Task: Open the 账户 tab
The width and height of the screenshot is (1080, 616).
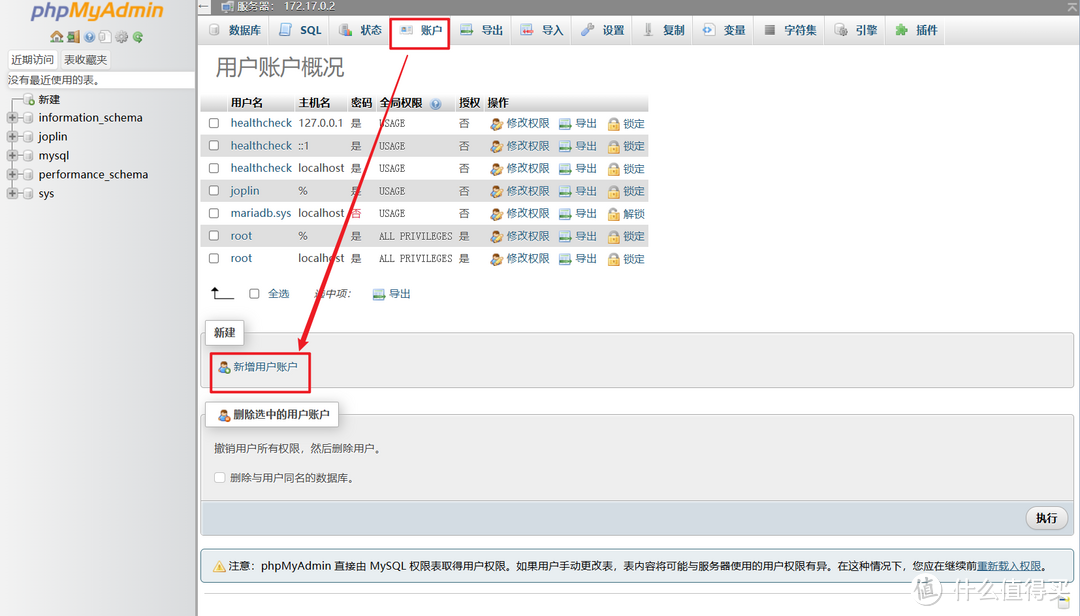Action: [x=420, y=30]
